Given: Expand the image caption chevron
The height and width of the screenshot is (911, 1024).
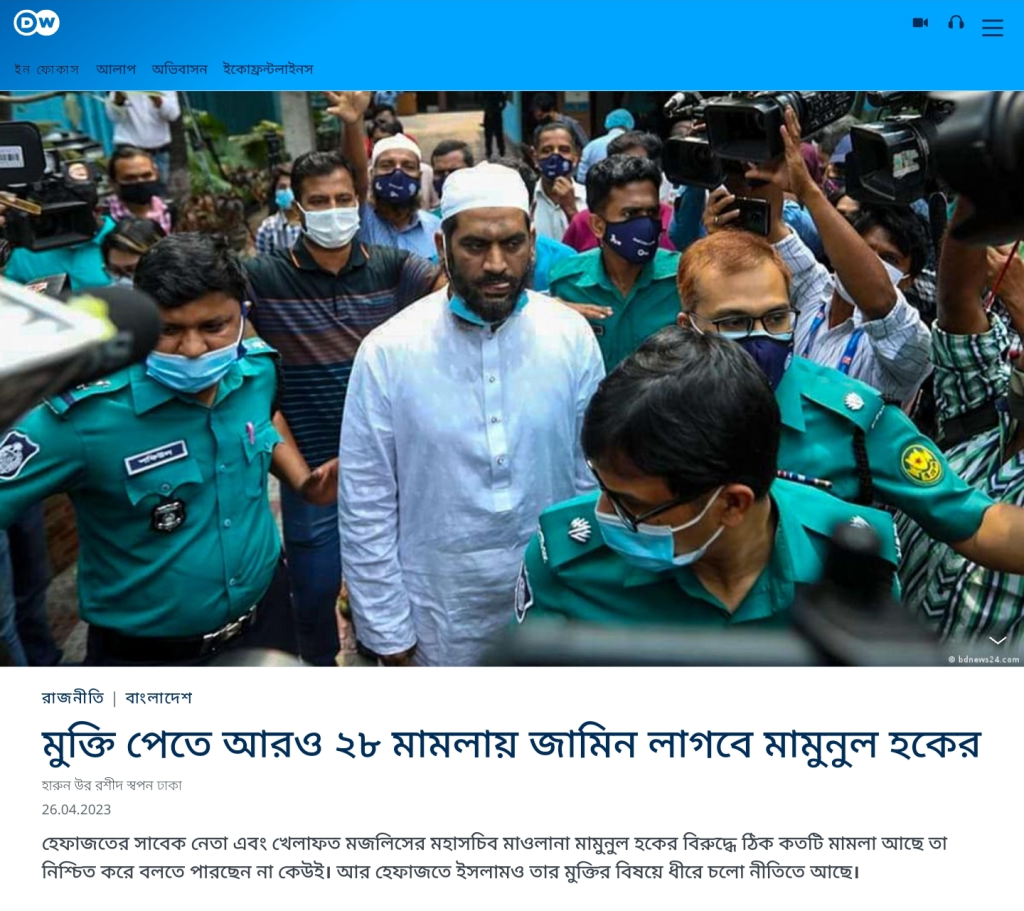Looking at the screenshot, I should pyautogui.click(x=997, y=640).
